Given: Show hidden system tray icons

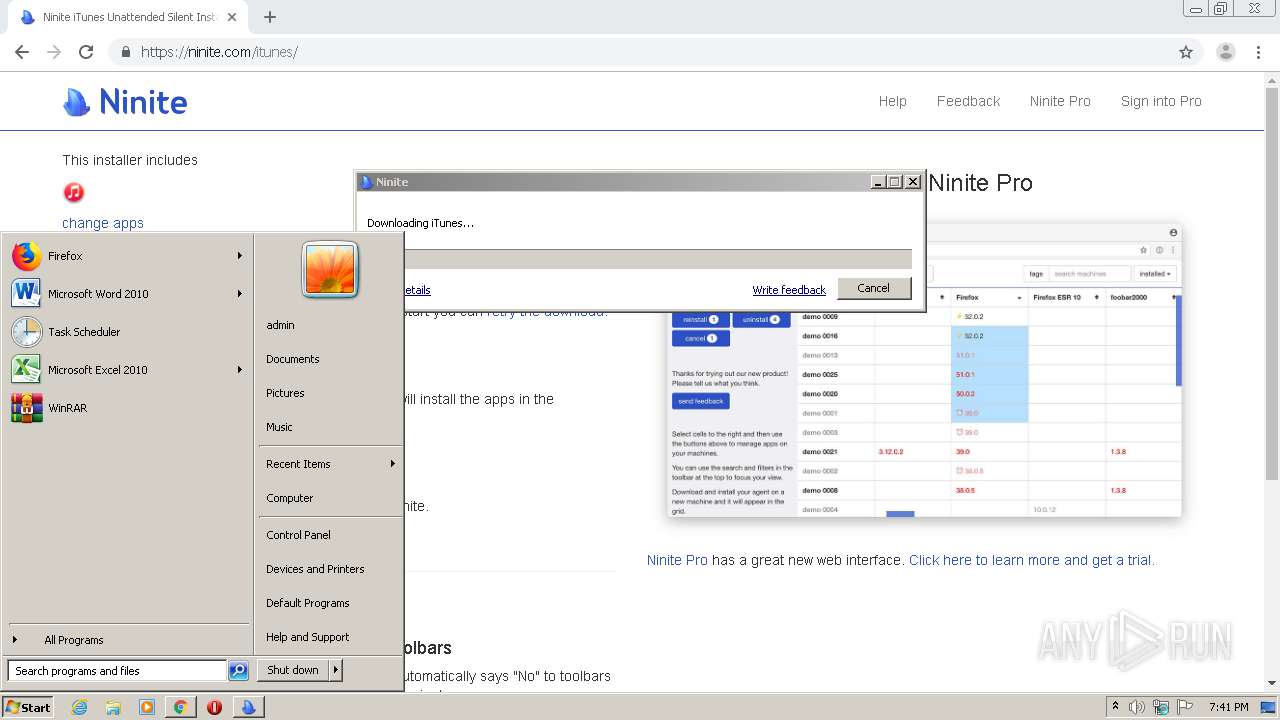Looking at the screenshot, I should point(1115,707).
